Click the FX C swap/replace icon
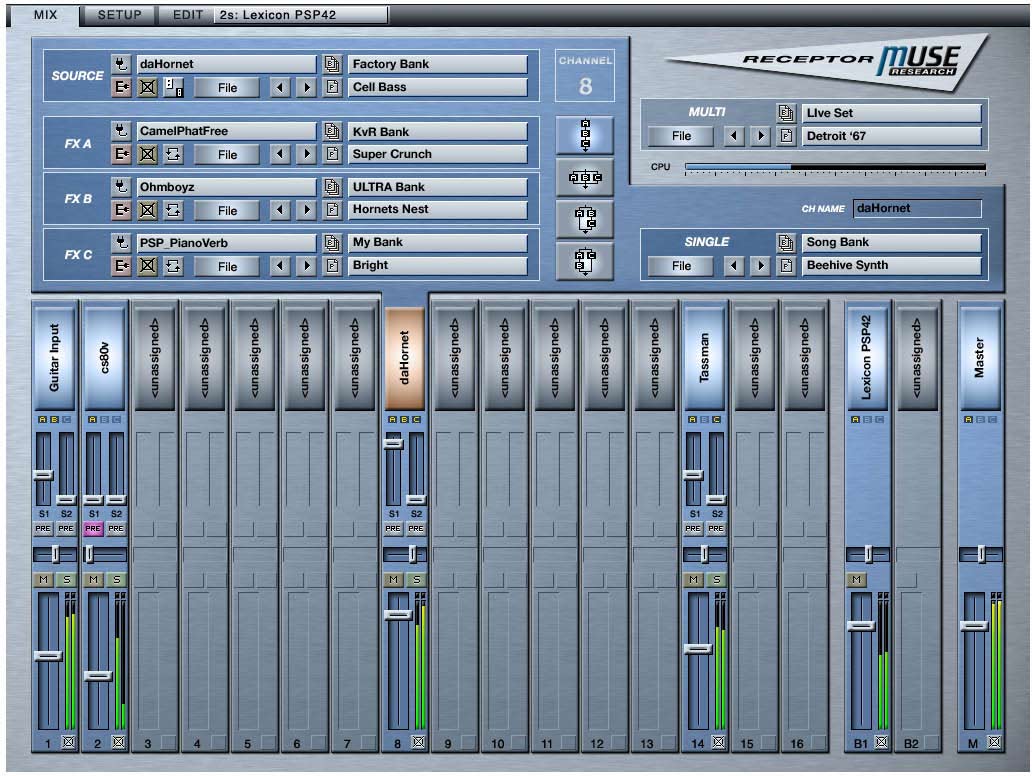The height and width of the screenshot is (776, 1032). (172, 266)
